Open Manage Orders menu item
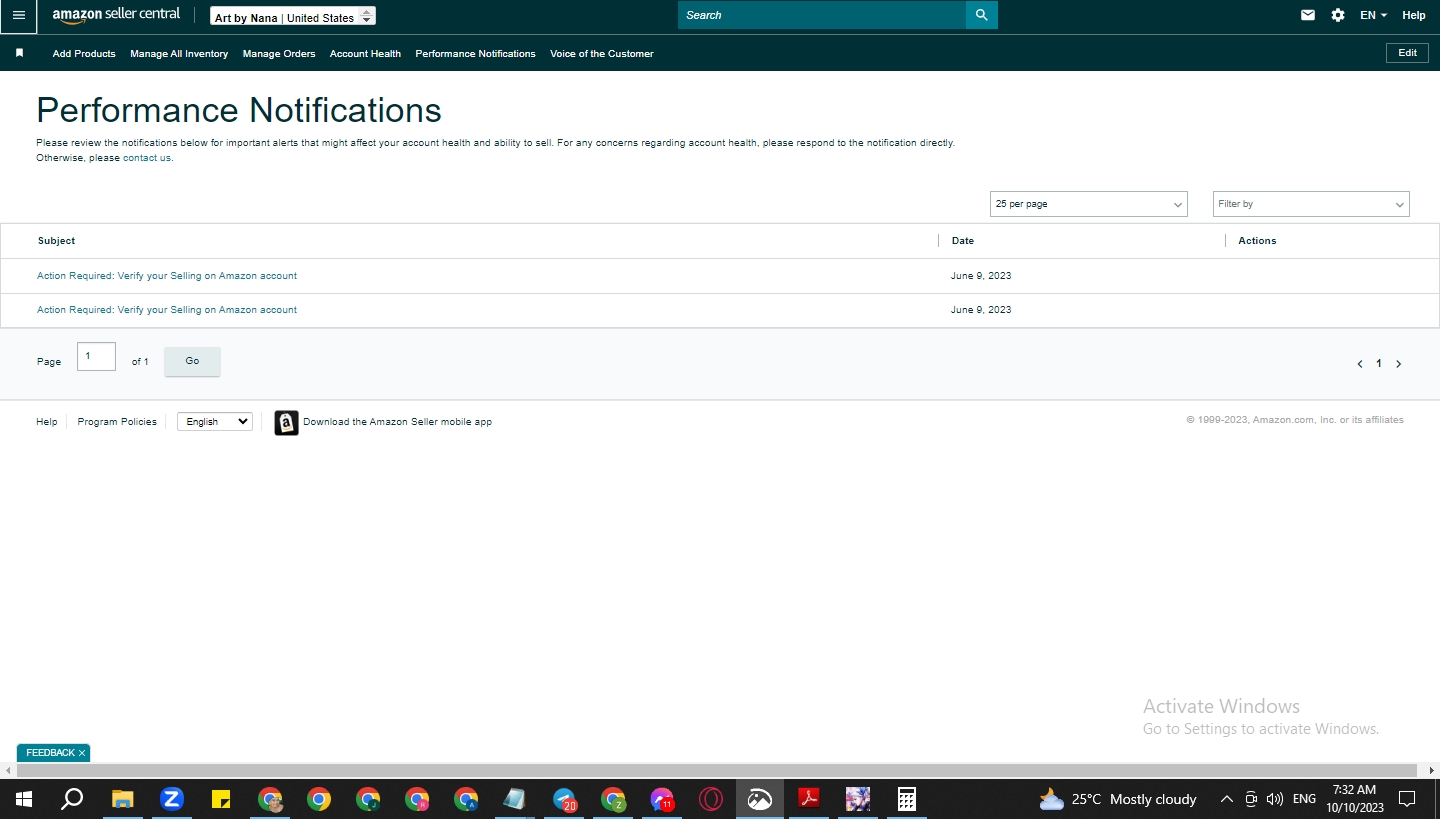 click(279, 54)
